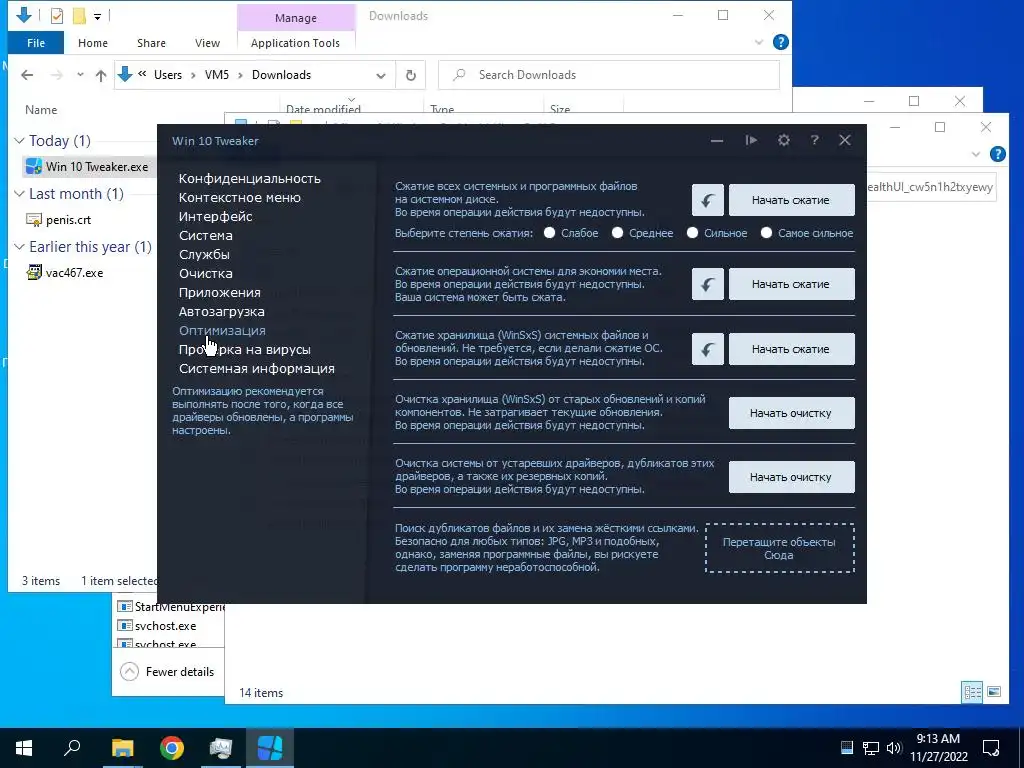Open Customize Quick Access Toolbar dropdown
Screen dimensions: 1024x768
tap(97, 16)
